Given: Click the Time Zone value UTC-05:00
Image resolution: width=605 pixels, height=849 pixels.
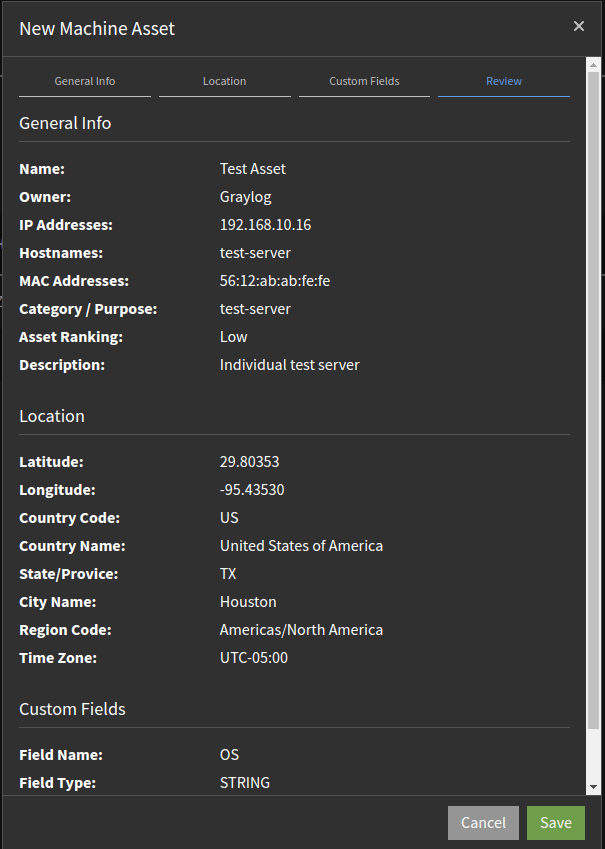Looking at the screenshot, I should [254, 658].
